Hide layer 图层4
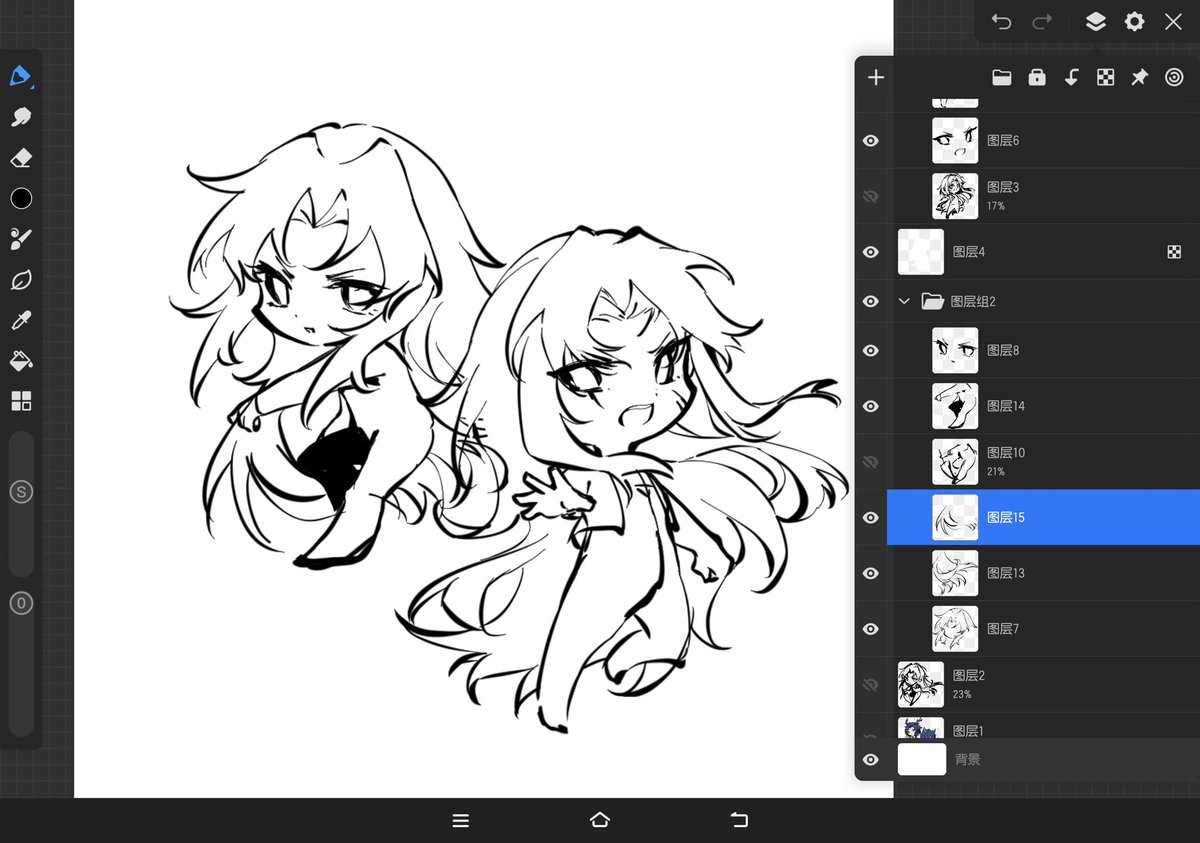 click(x=871, y=252)
